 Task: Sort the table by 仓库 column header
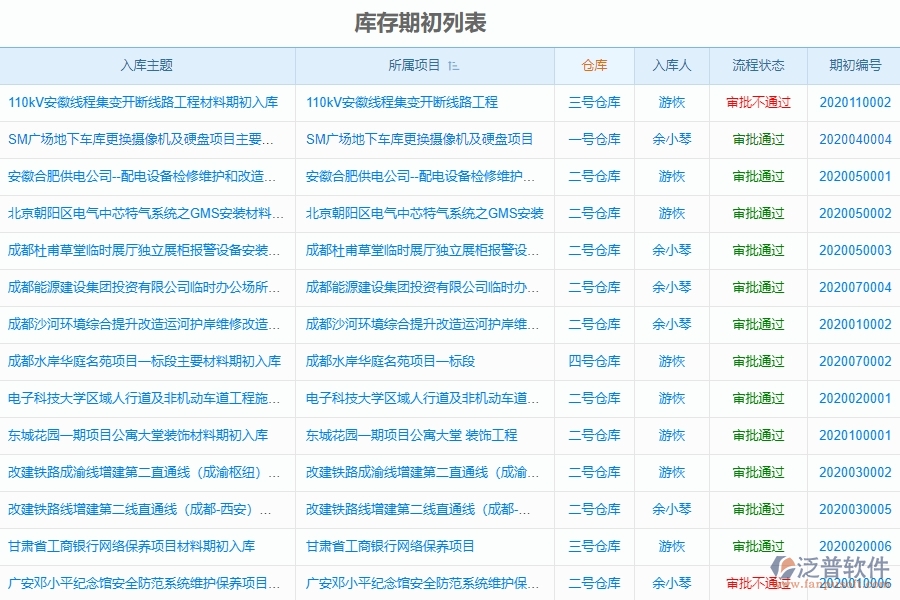coord(597,63)
